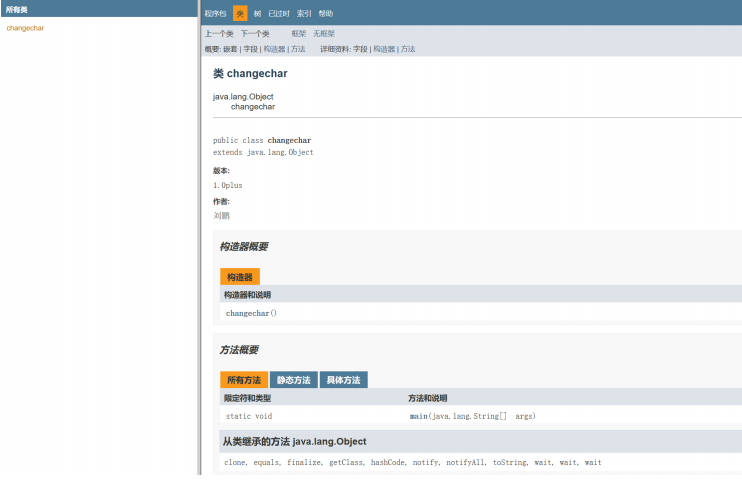This screenshot has height=485, width=742.
Task: Click the vertical divider between frames
Action: (x=199, y=240)
